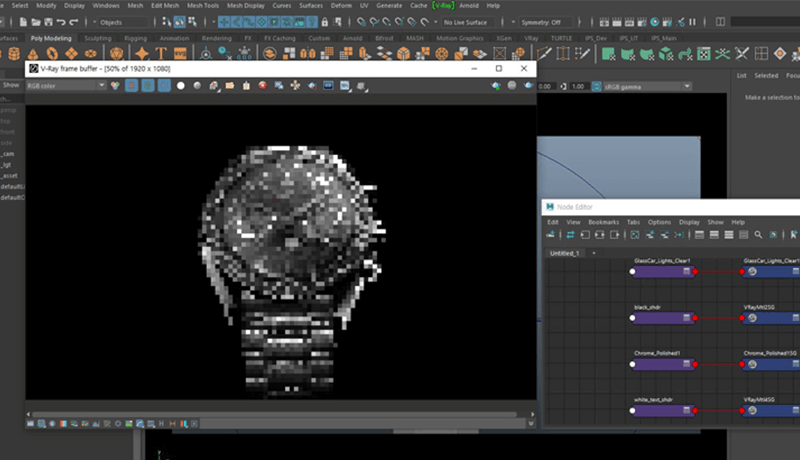Toggle the monochromatic gray sphere in frame buffer
Image resolution: width=800 pixels, height=460 pixels.
click(197, 86)
